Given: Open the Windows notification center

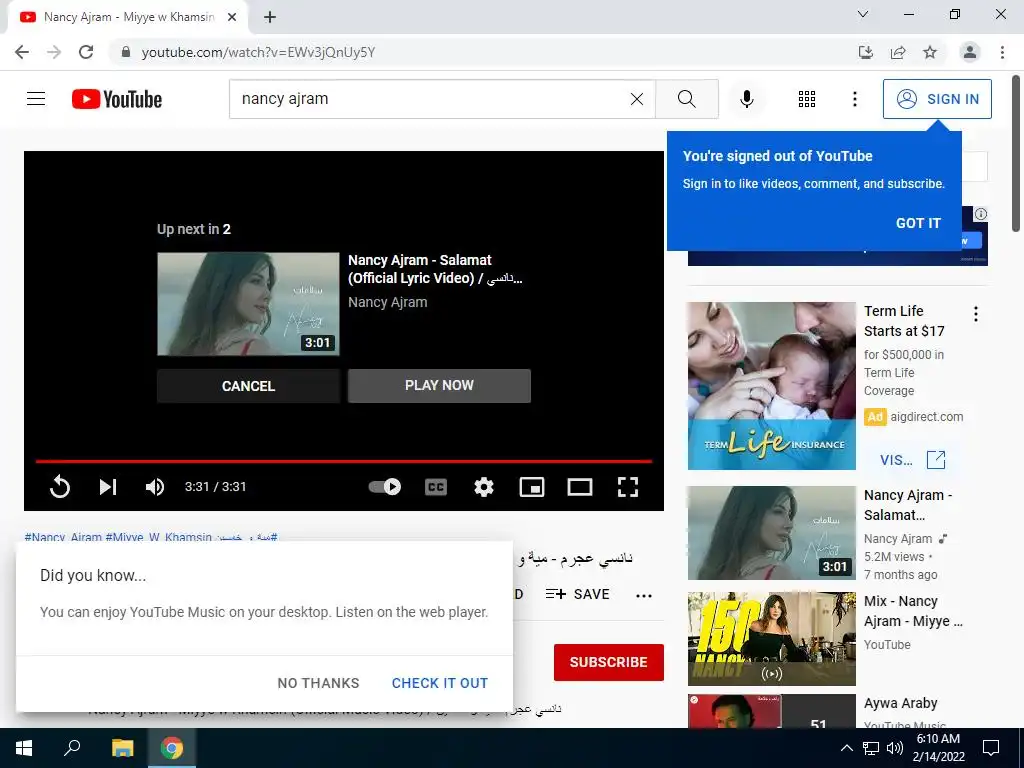Looking at the screenshot, I should (x=991, y=748).
